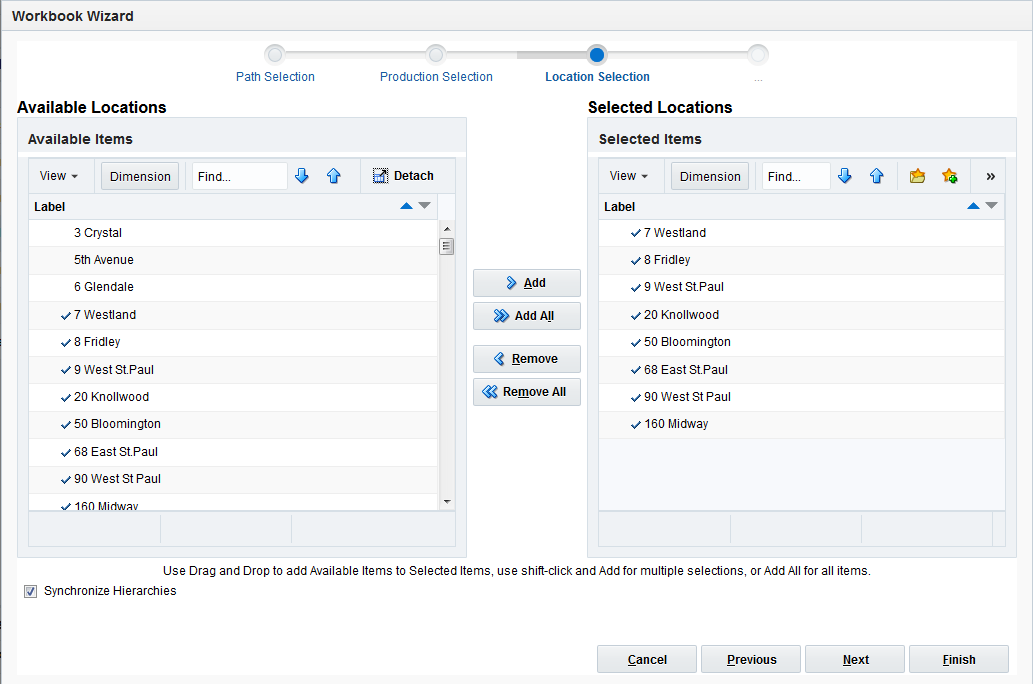Sort Available Items Label ascending
Screen dimensions: 1033x684
pyautogui.click(x=406, y=206)
